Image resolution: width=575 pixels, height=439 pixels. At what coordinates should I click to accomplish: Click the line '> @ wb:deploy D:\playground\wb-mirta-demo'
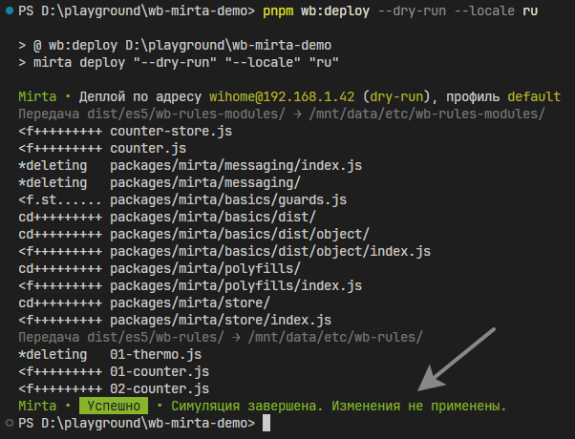coord(175,45)
